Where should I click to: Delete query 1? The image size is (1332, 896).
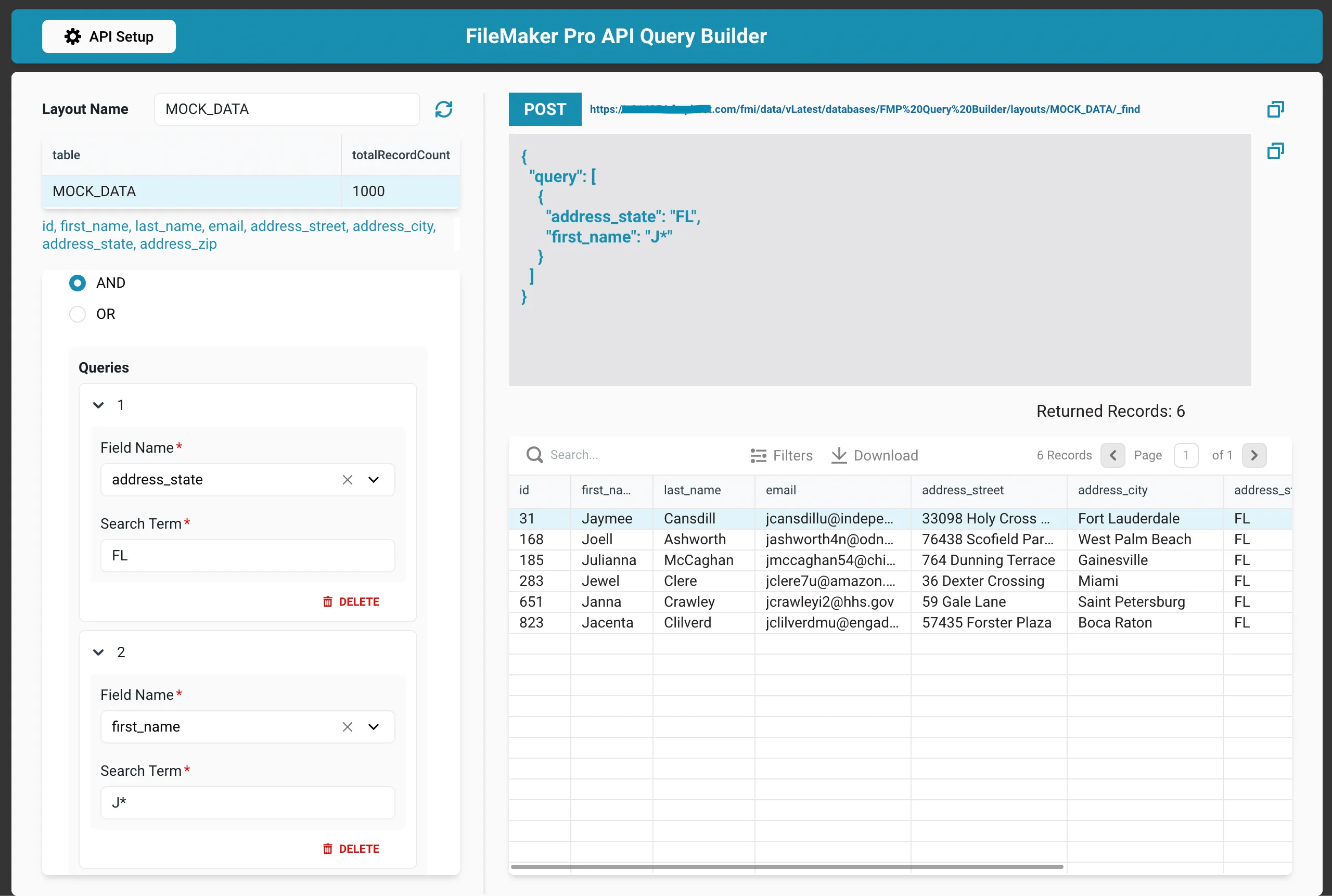(351, 601)
